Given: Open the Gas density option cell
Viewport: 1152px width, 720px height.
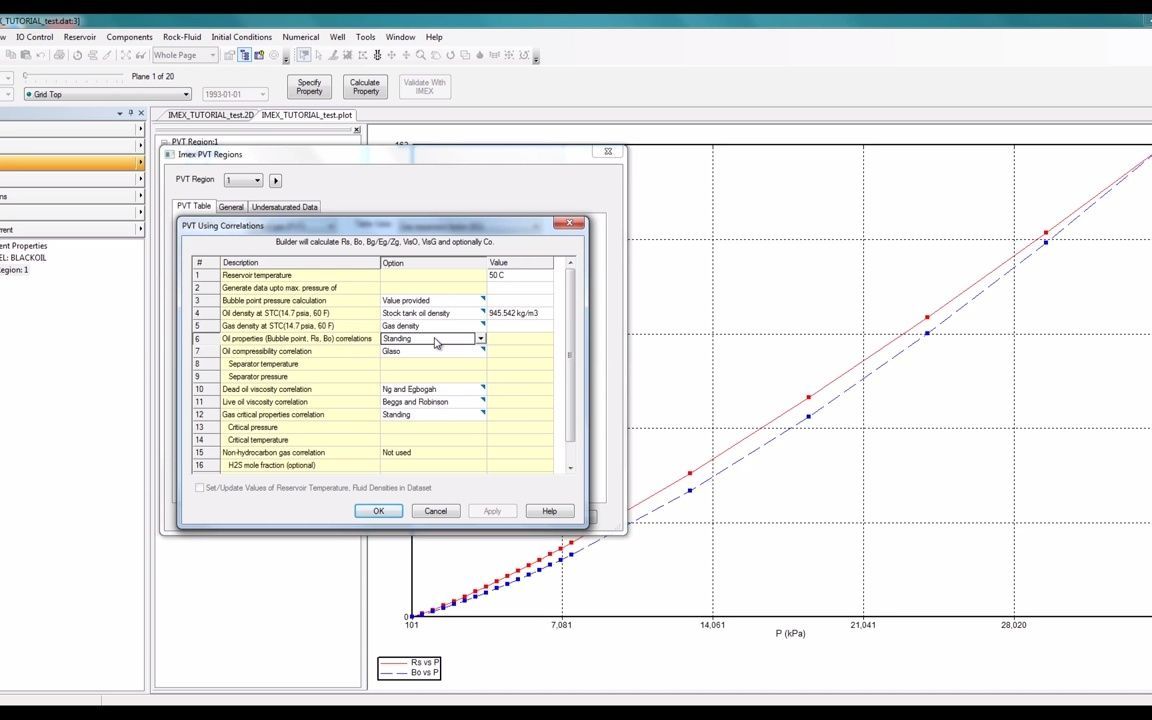Looking at the screenshot, I should point(433,325).
